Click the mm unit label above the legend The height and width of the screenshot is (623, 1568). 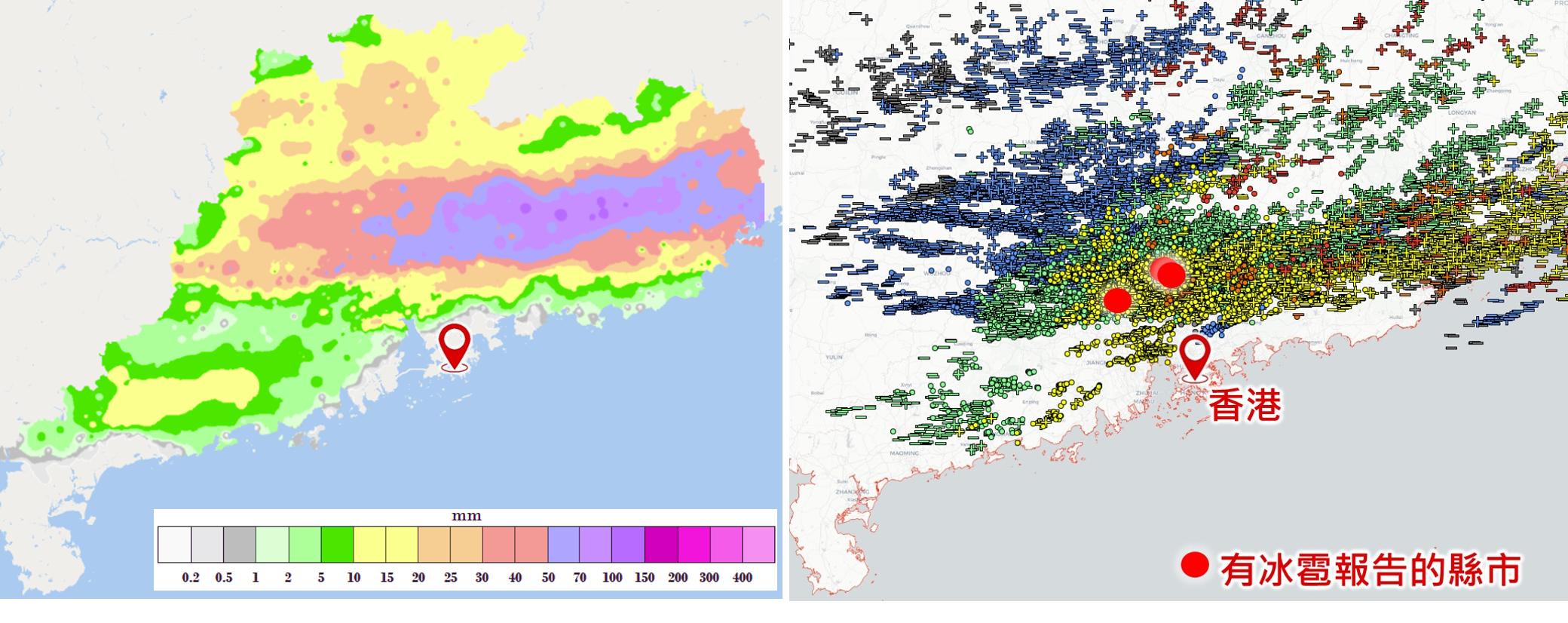(466, 517)
